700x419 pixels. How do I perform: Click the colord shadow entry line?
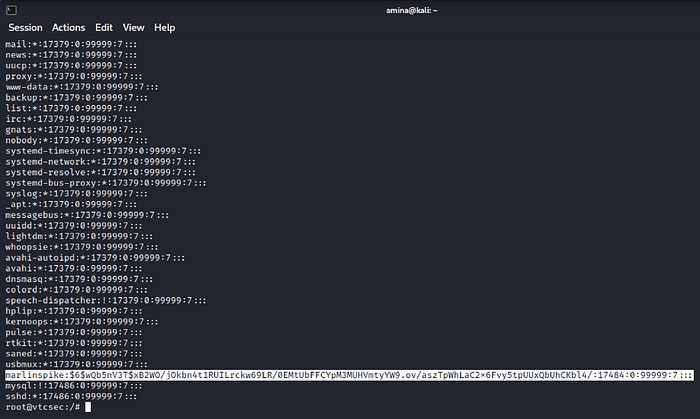(x=76, y=290)
